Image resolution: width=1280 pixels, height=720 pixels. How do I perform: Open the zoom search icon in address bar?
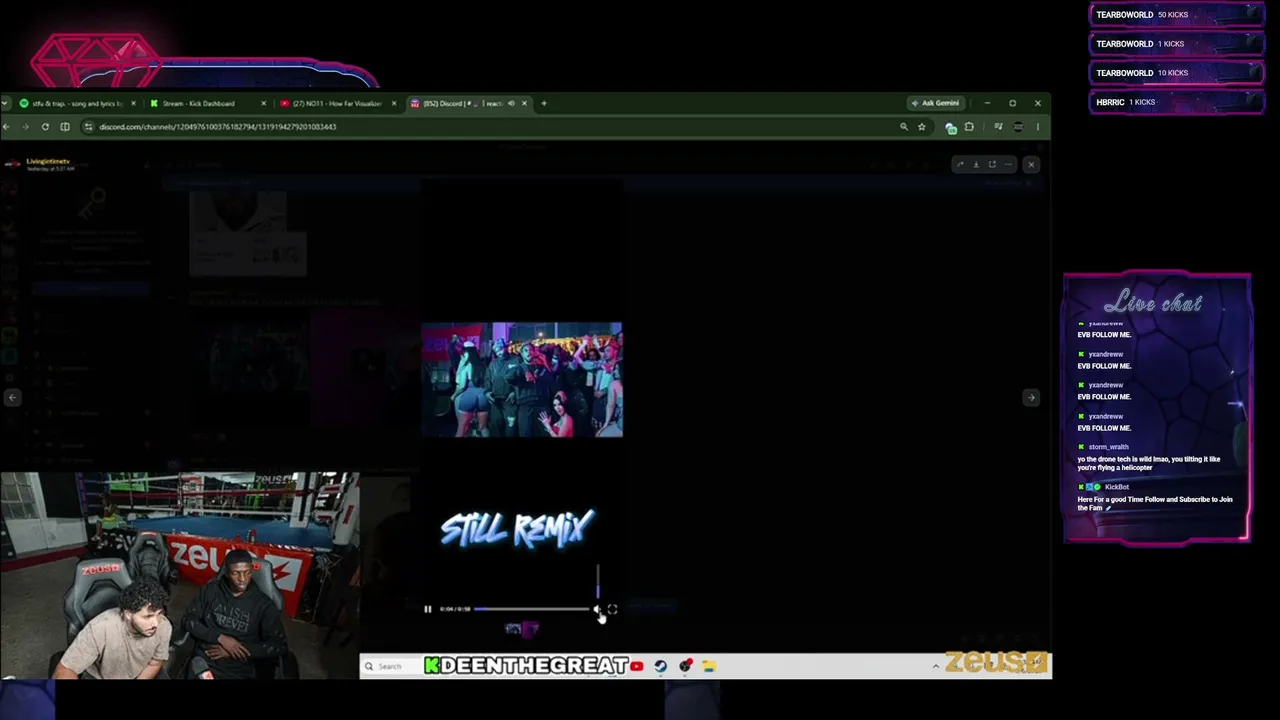pyautogui.click(x=904, y=127)
